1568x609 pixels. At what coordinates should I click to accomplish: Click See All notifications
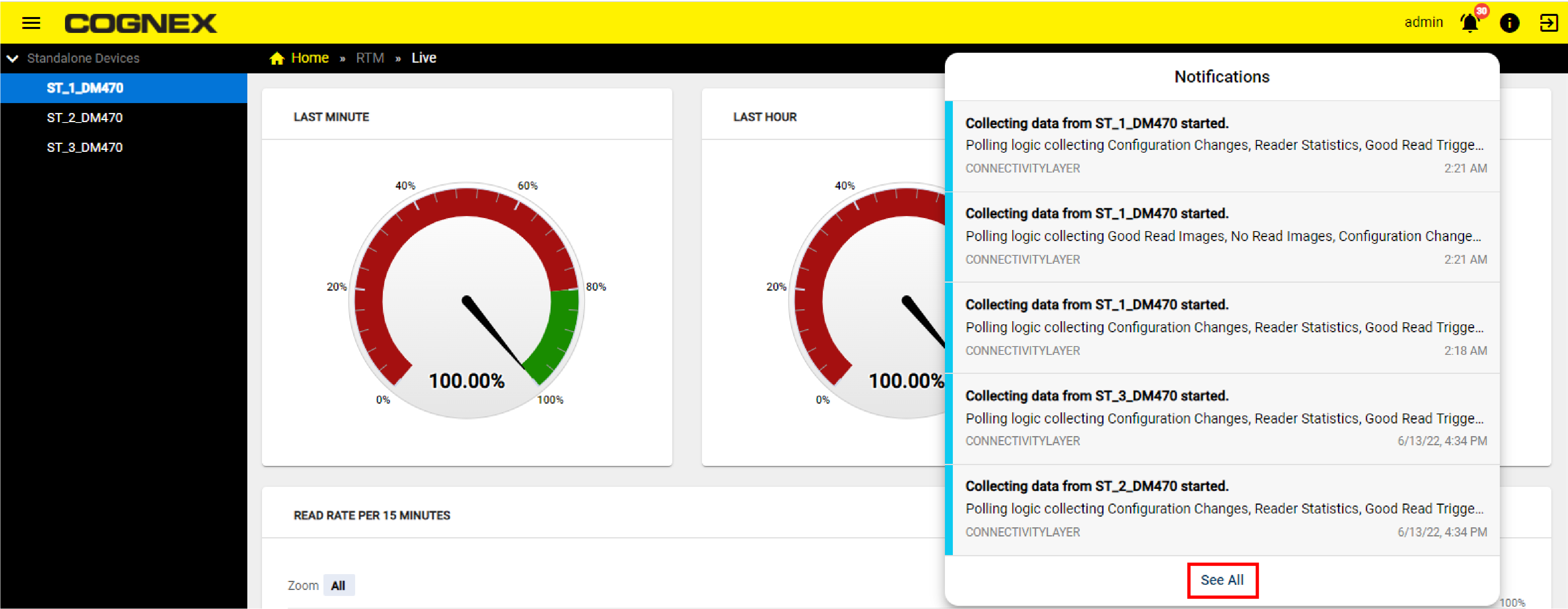(x=1222, y=580)
